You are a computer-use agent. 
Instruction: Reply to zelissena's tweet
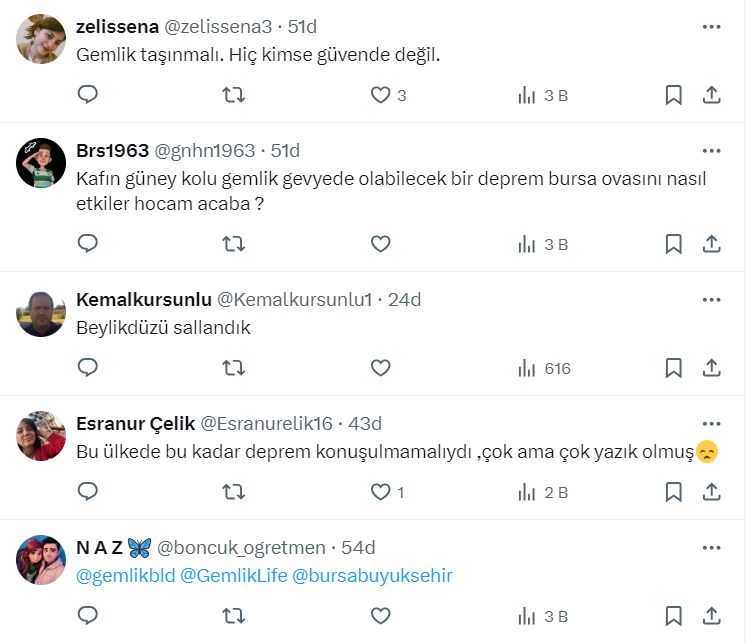87,95
